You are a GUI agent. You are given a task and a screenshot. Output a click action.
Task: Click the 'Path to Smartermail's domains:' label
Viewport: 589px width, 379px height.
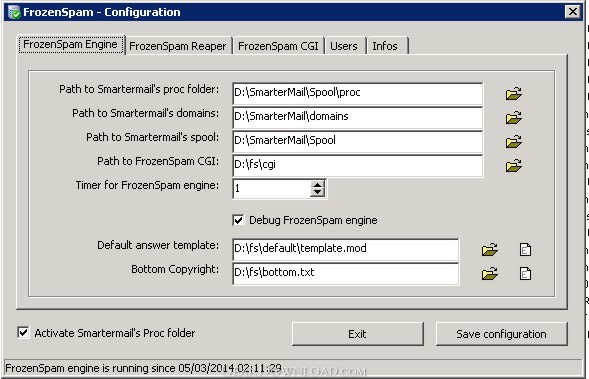[146, 113]
